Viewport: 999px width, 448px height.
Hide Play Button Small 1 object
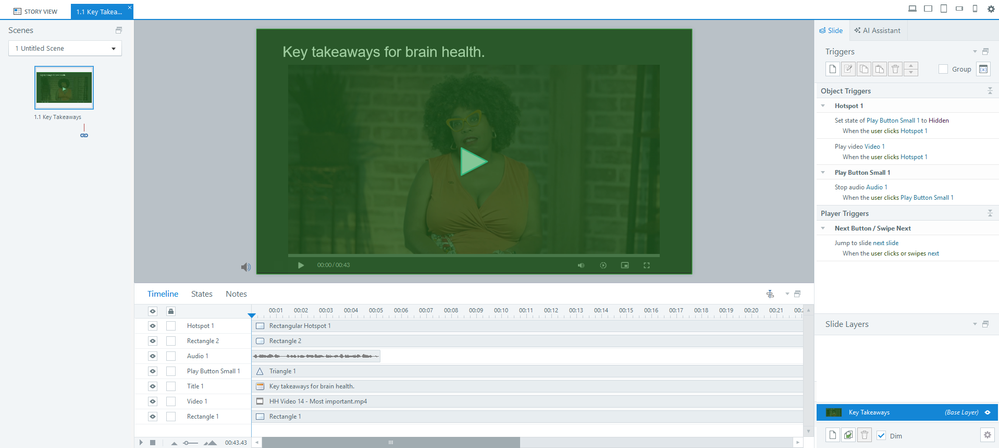[x=152, y=371]
